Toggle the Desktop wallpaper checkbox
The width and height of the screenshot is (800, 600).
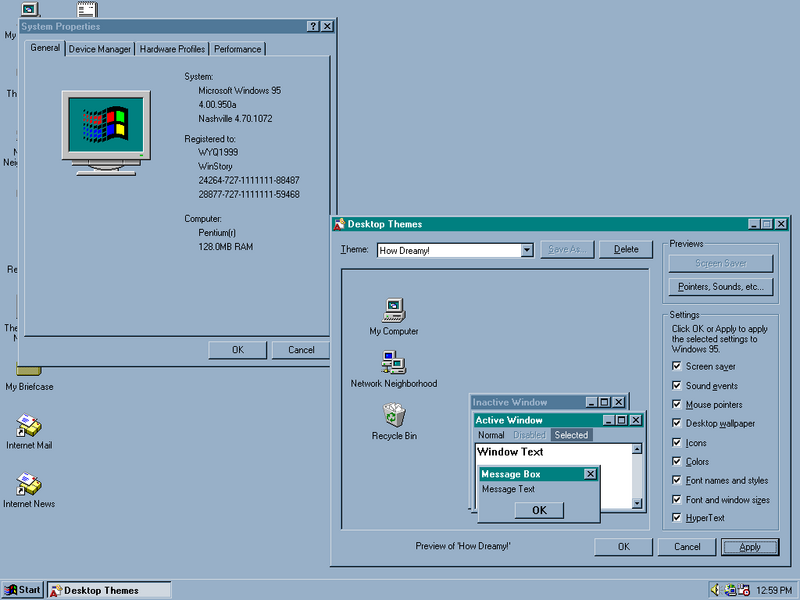tap(677, 424)
